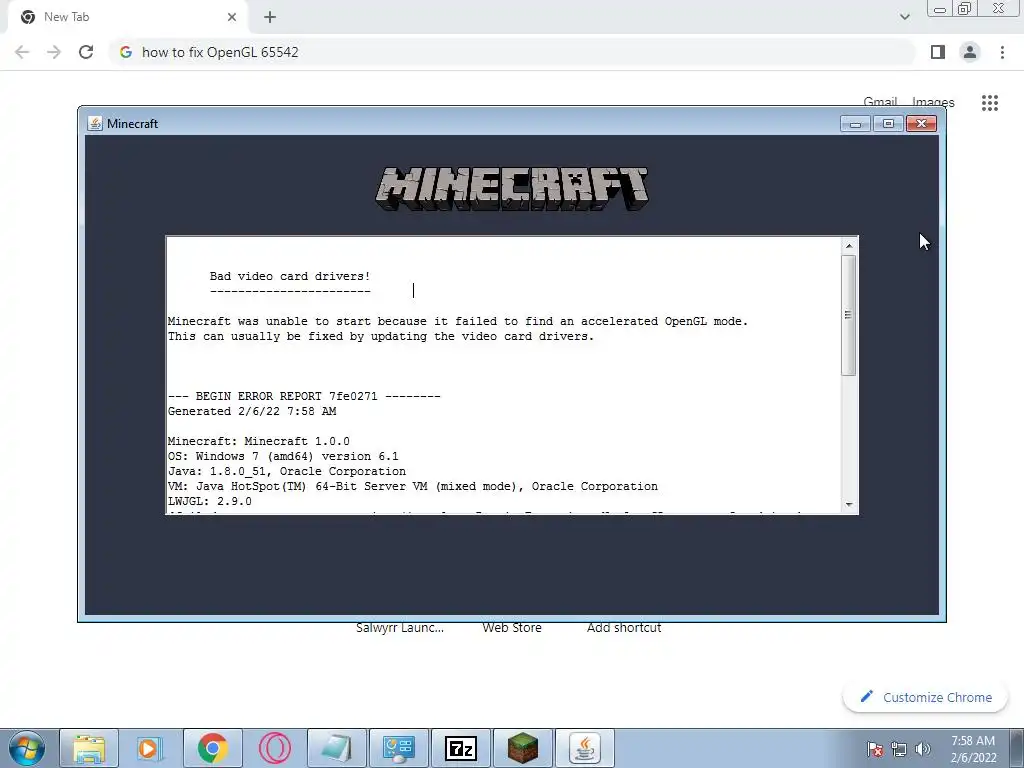Open Opera browser from taskbar
Image resolution: width=1024 pixels, height=768 pixels.
pyautogui.click(x=274, y=748)
